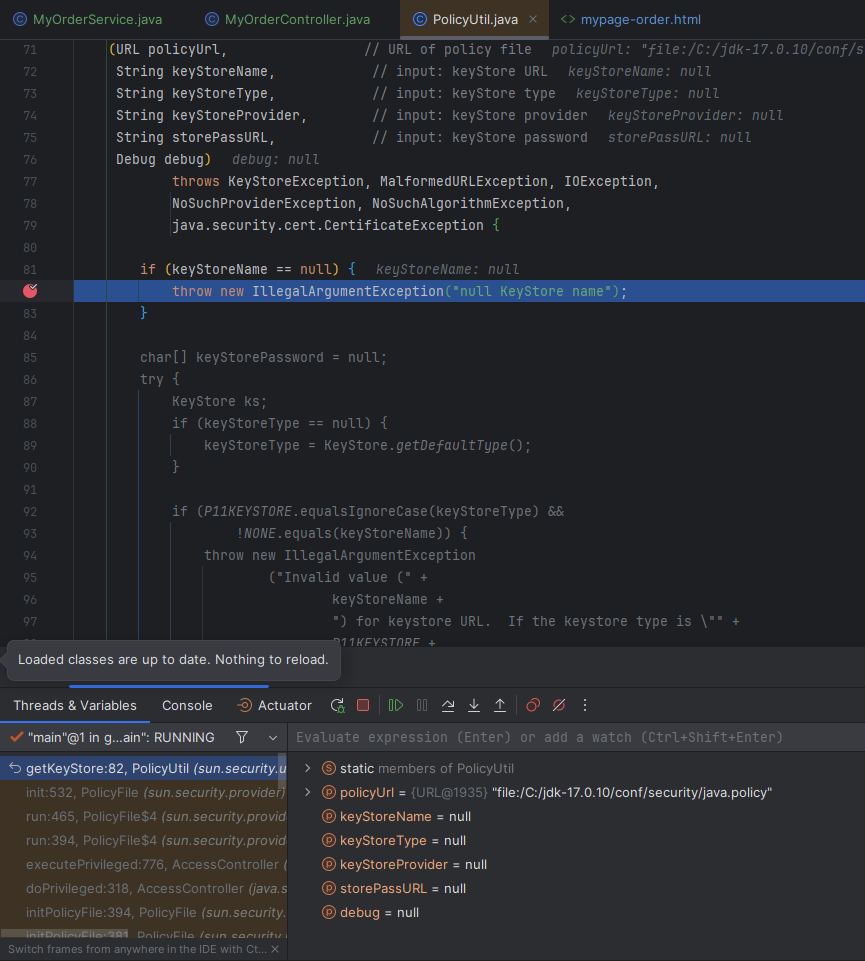Screen dimensions: 865x961
Task: View breakpoints with the red circles icon
Action: click(533, 705)
